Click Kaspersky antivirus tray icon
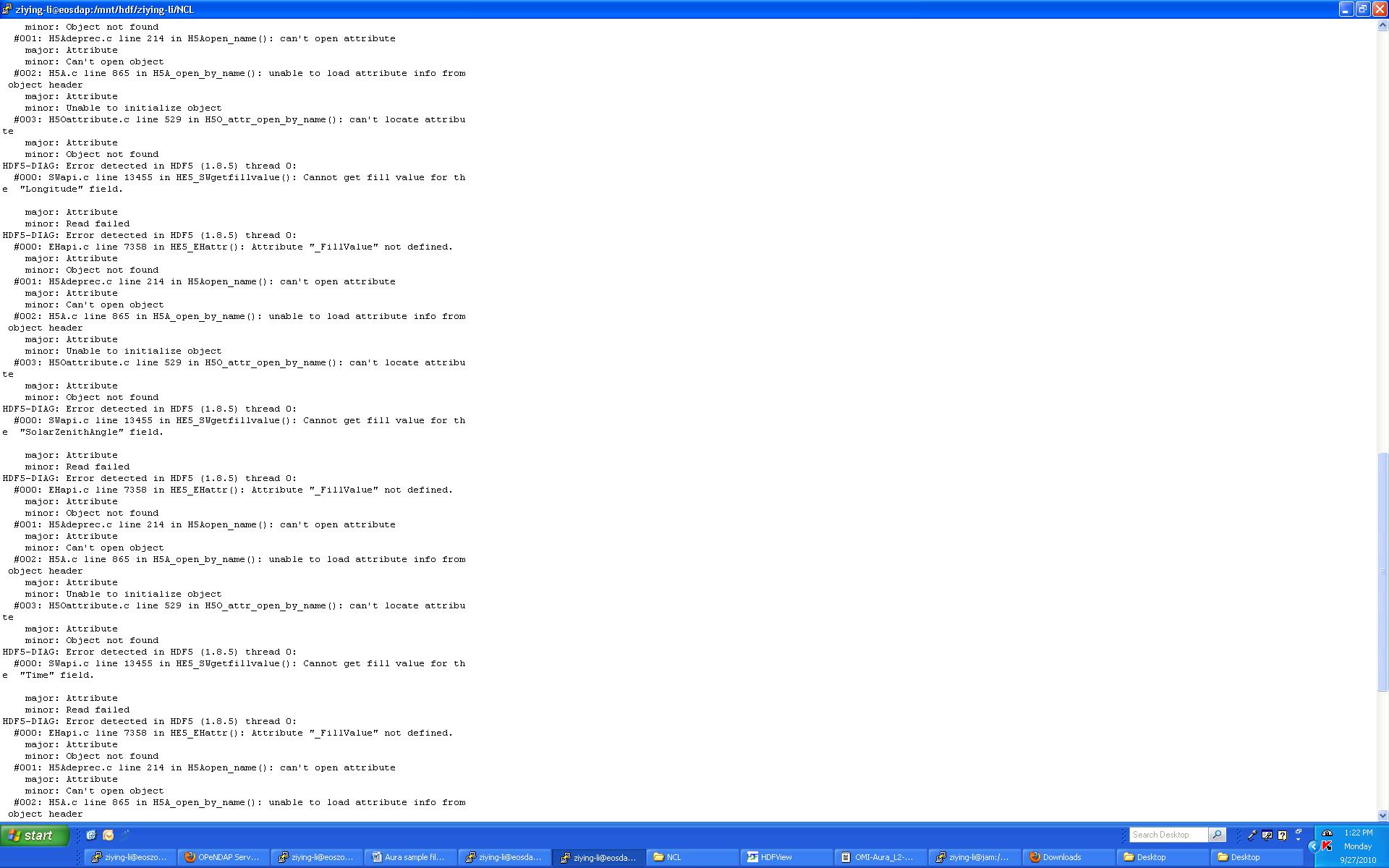The height and width of the screenshot is (868, 1389). click(x=1327, y=846)
